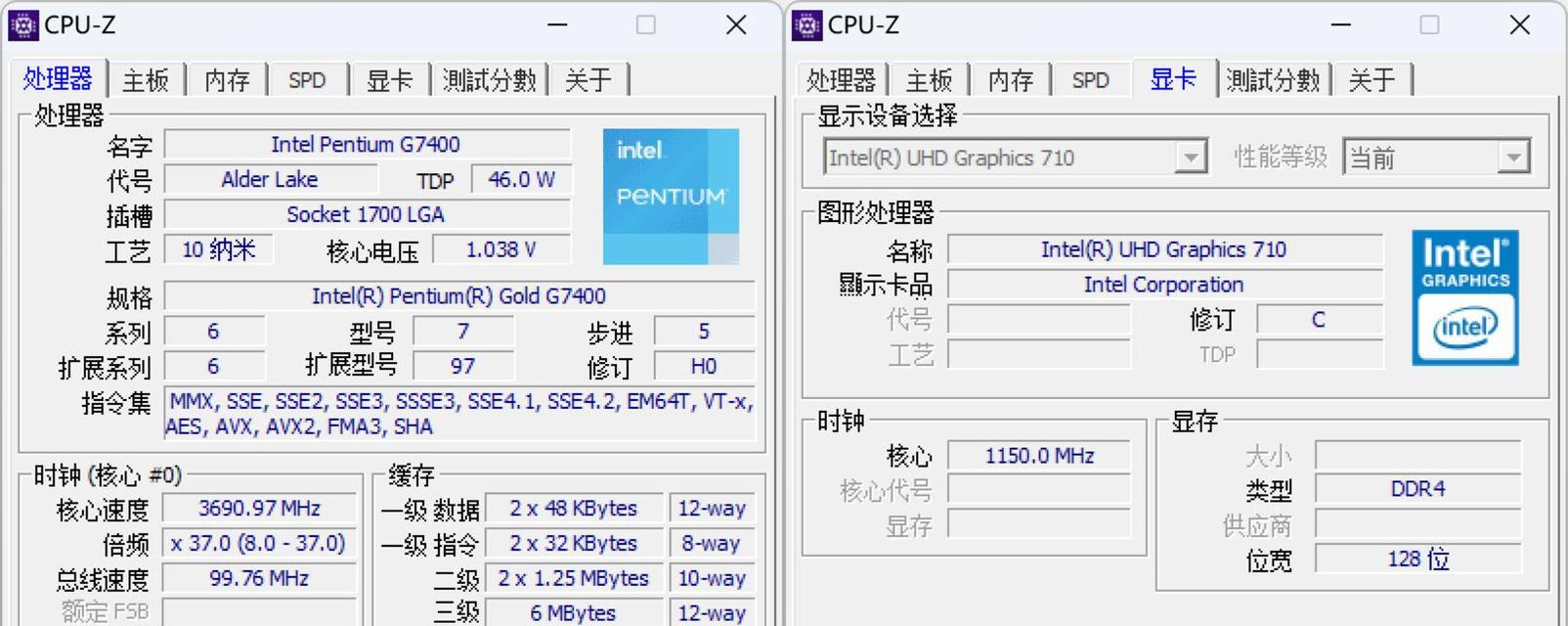Viewport: 1568px width, 626px height.
Task: Click the 型号 field showing 7
Action: coord(463,332)
